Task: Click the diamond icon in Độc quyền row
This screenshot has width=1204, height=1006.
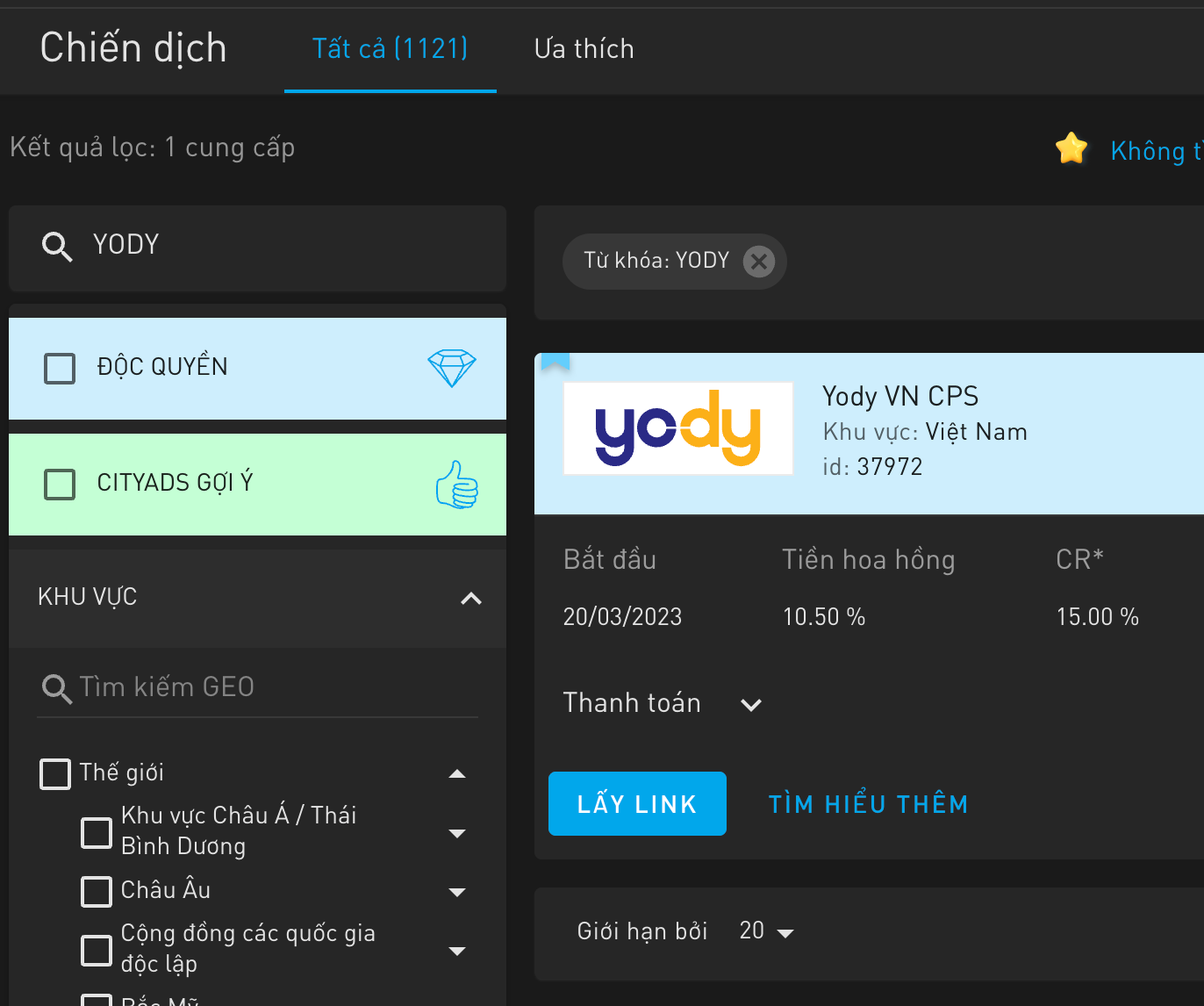Action: pos(451,368)
